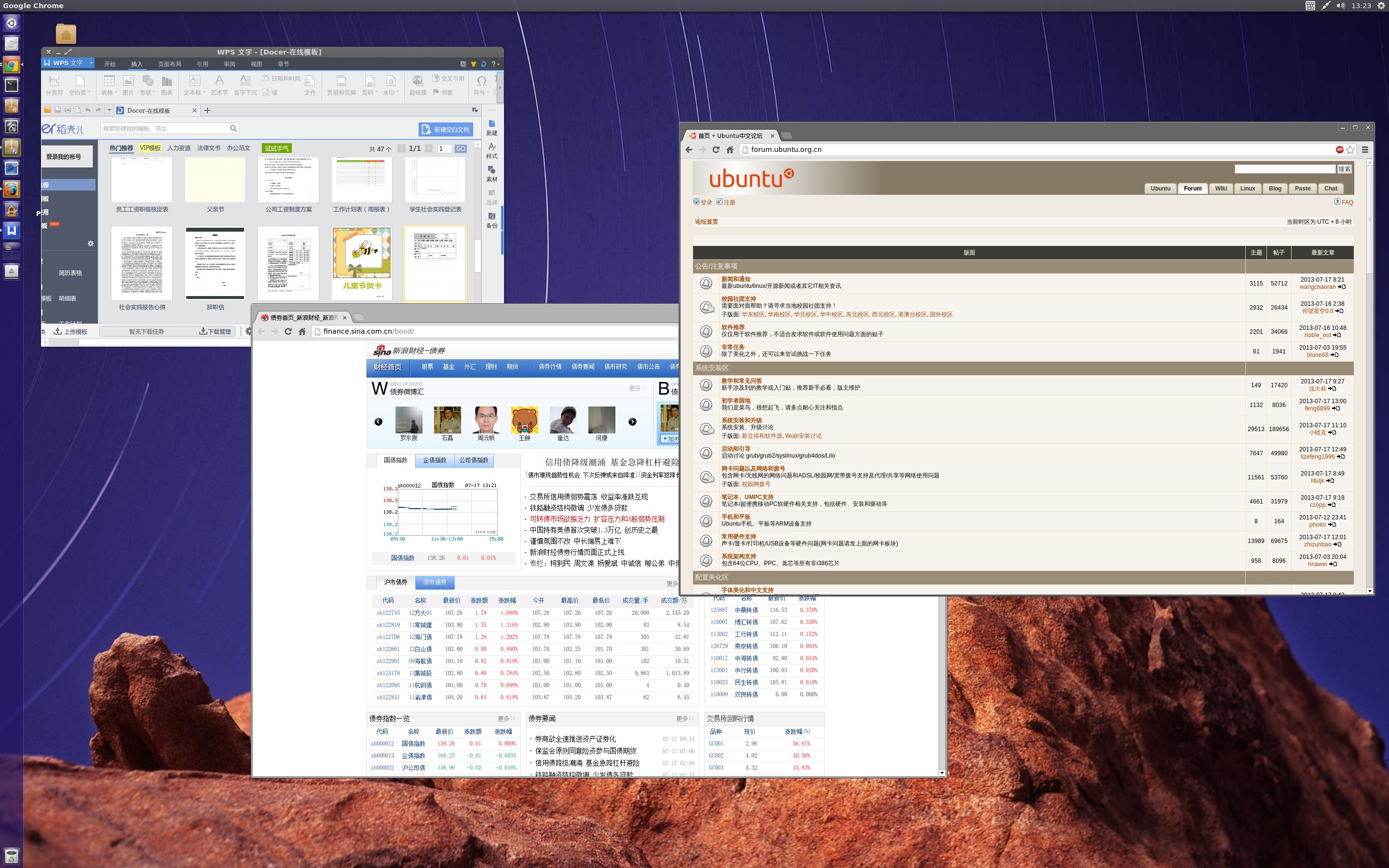Click the magnifier search icon in Docer search box
Image resolution: width=1389 pixels, height=868 pixels.
point(233,128)
